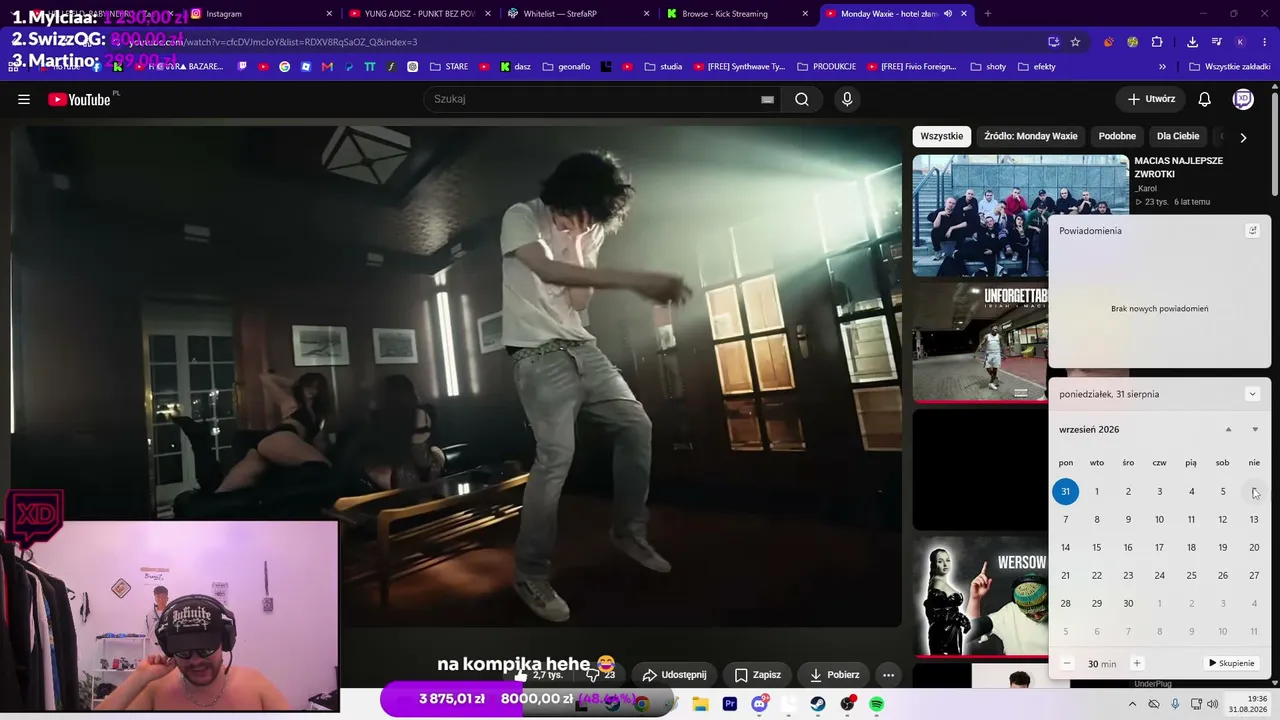Close the Instagram browser tab
The height and width of the screenshot is (720, 1280).
coord(329,14)
